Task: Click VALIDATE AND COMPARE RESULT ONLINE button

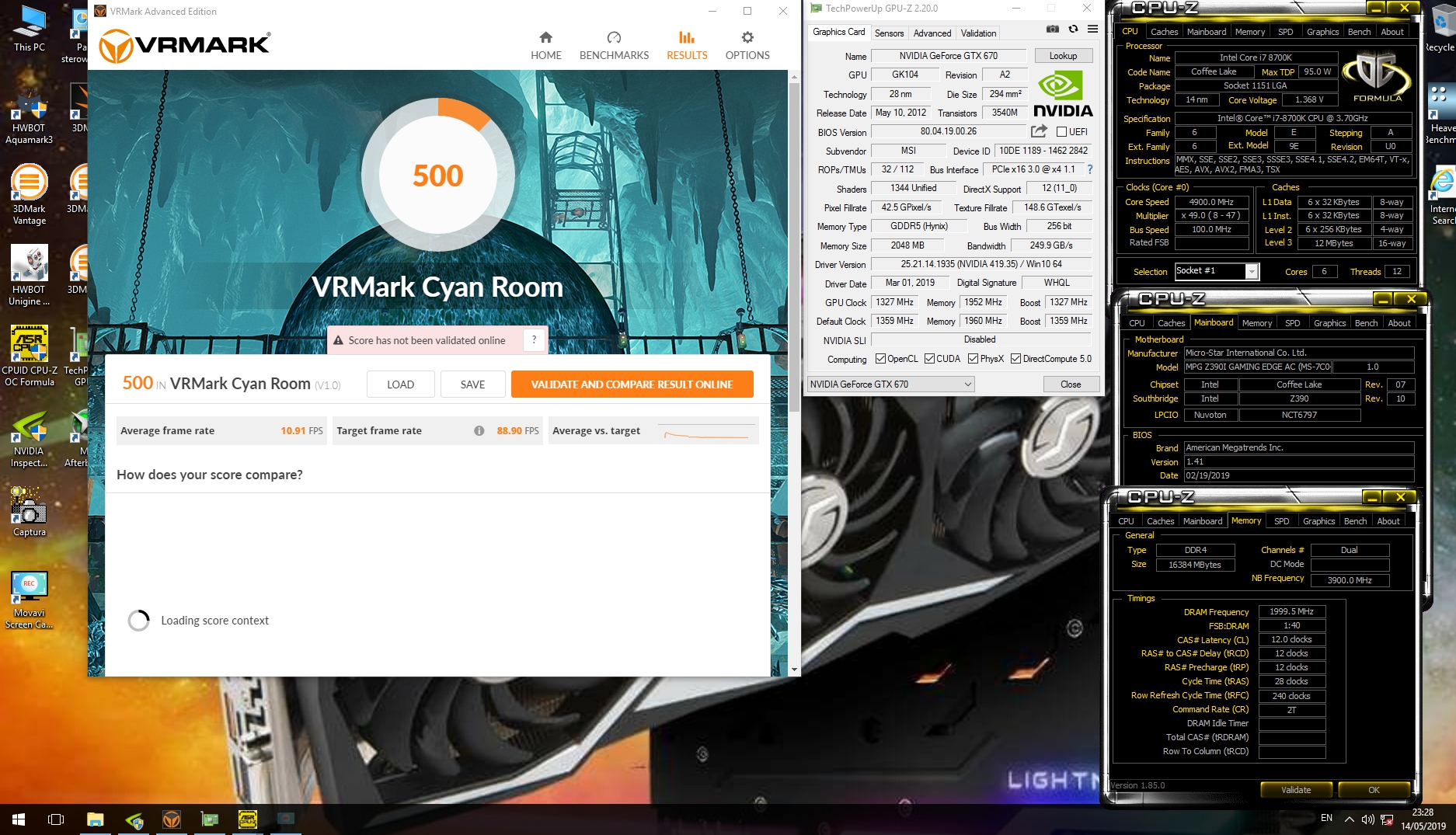Action: (x=632, y=384)
